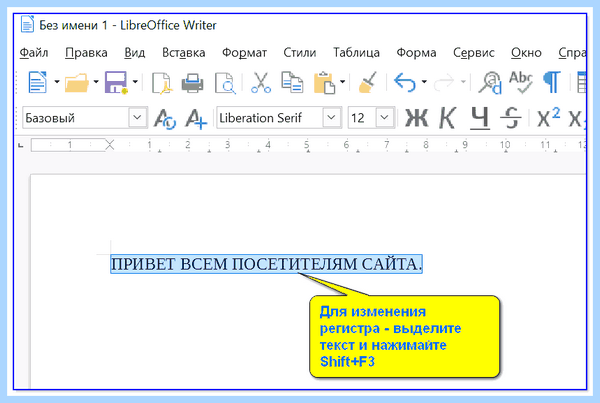Screen dimensions: 600x403
Task: Click the Copy icon
Action: [x=292, y=82]
